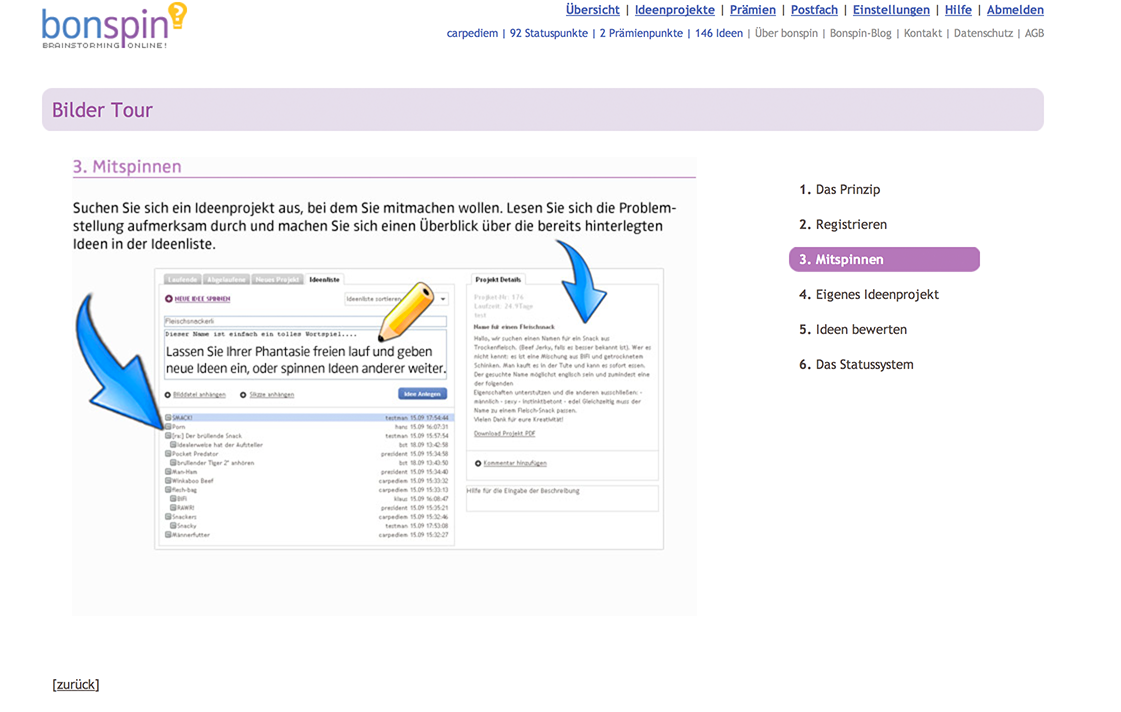
Task: Go to Ideenprojekte in the top navigation
Action: (x=674, y=10)
